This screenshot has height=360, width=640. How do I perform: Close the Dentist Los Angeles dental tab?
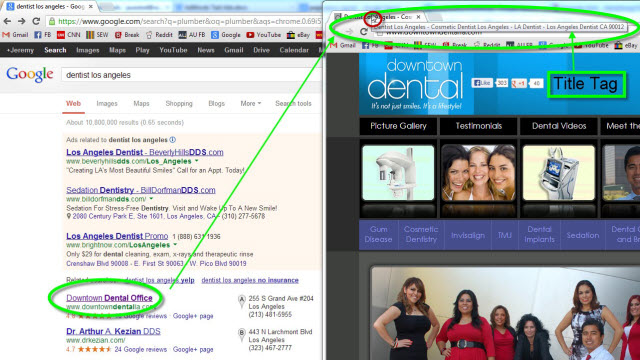pyautogui.click(x=418, y=17)
